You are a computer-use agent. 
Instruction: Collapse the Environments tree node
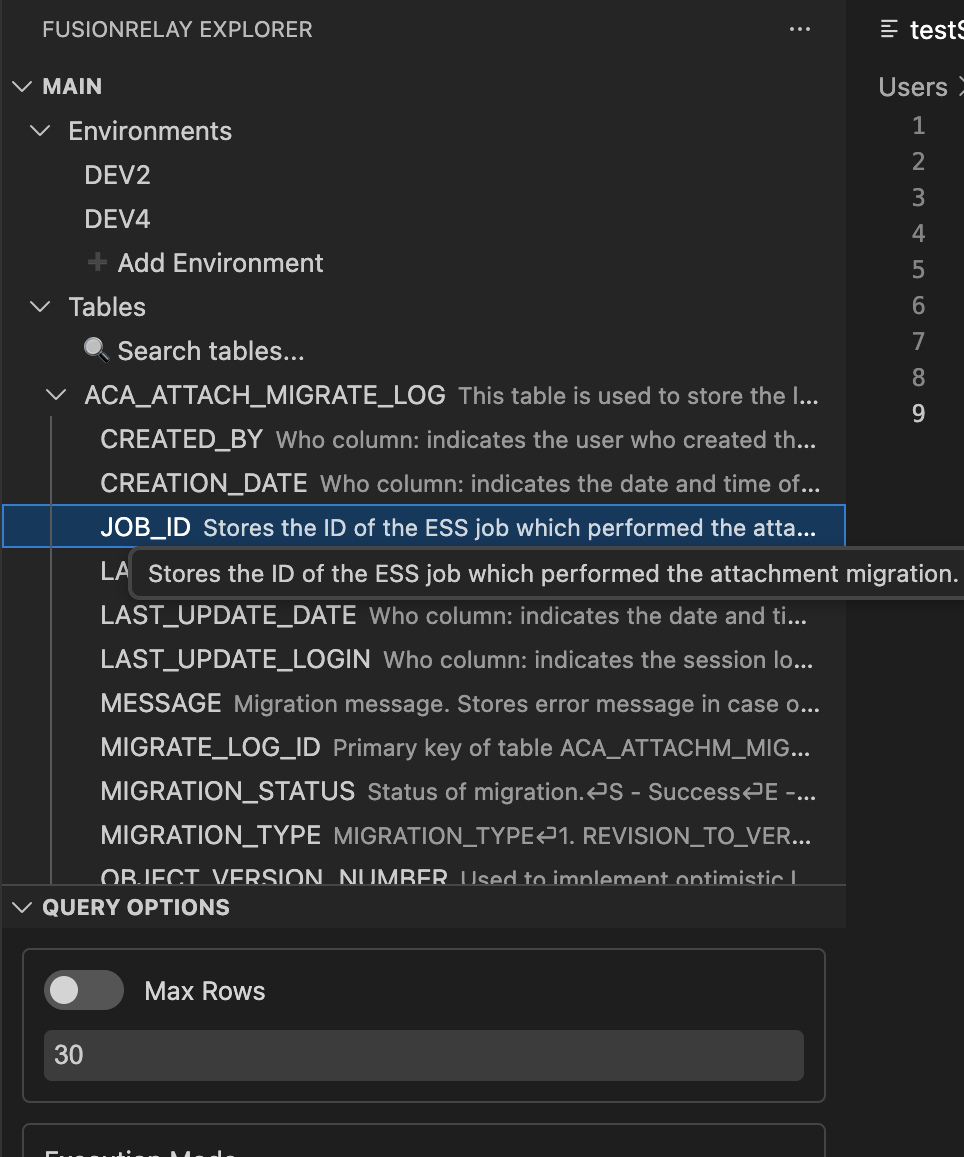coord(40,131)
